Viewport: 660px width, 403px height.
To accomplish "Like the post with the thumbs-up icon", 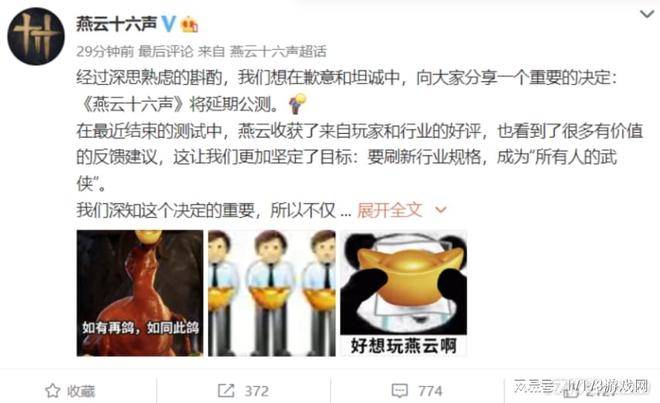I will (x=571, y=391).
